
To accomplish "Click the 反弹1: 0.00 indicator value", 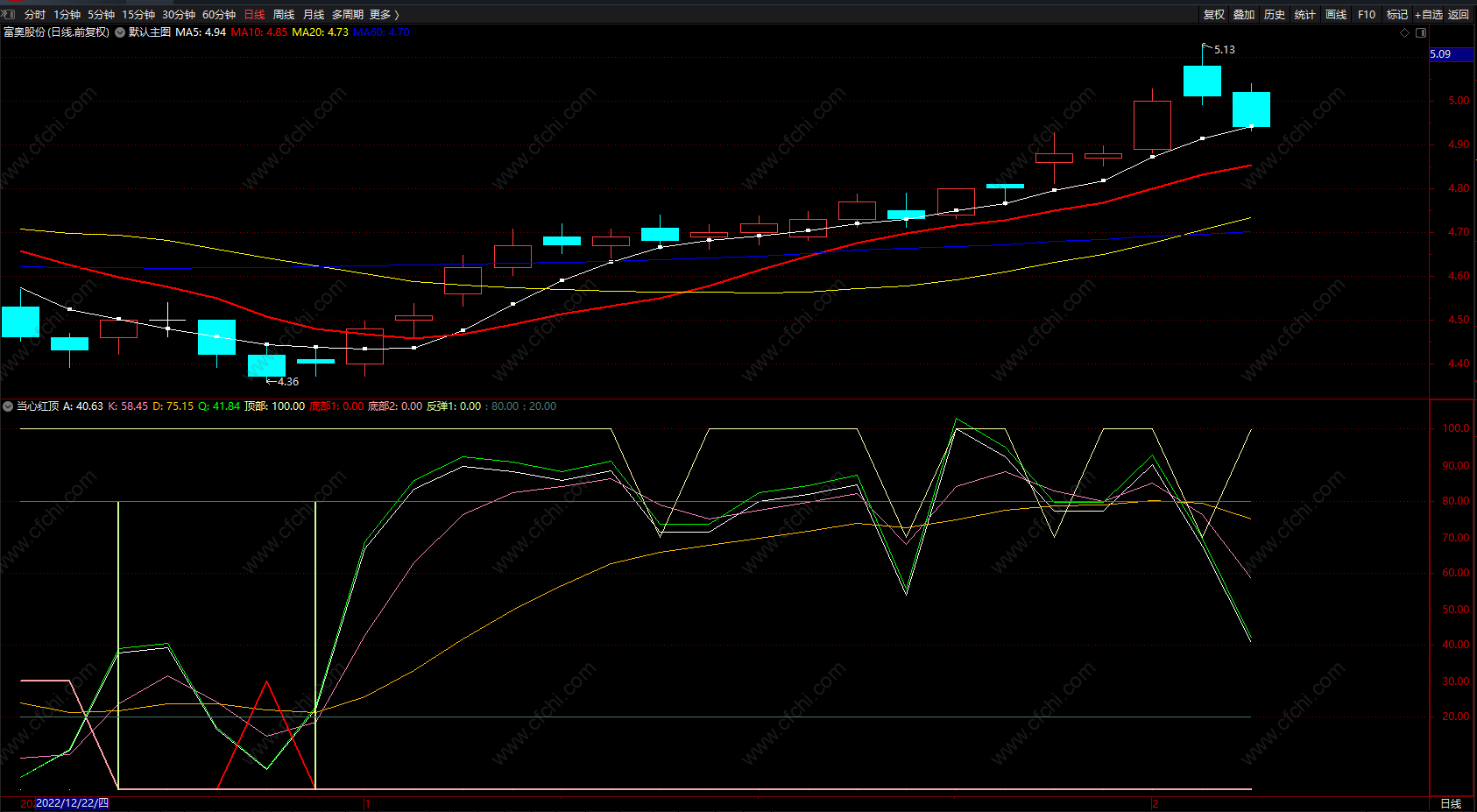I will pos(454,406).
